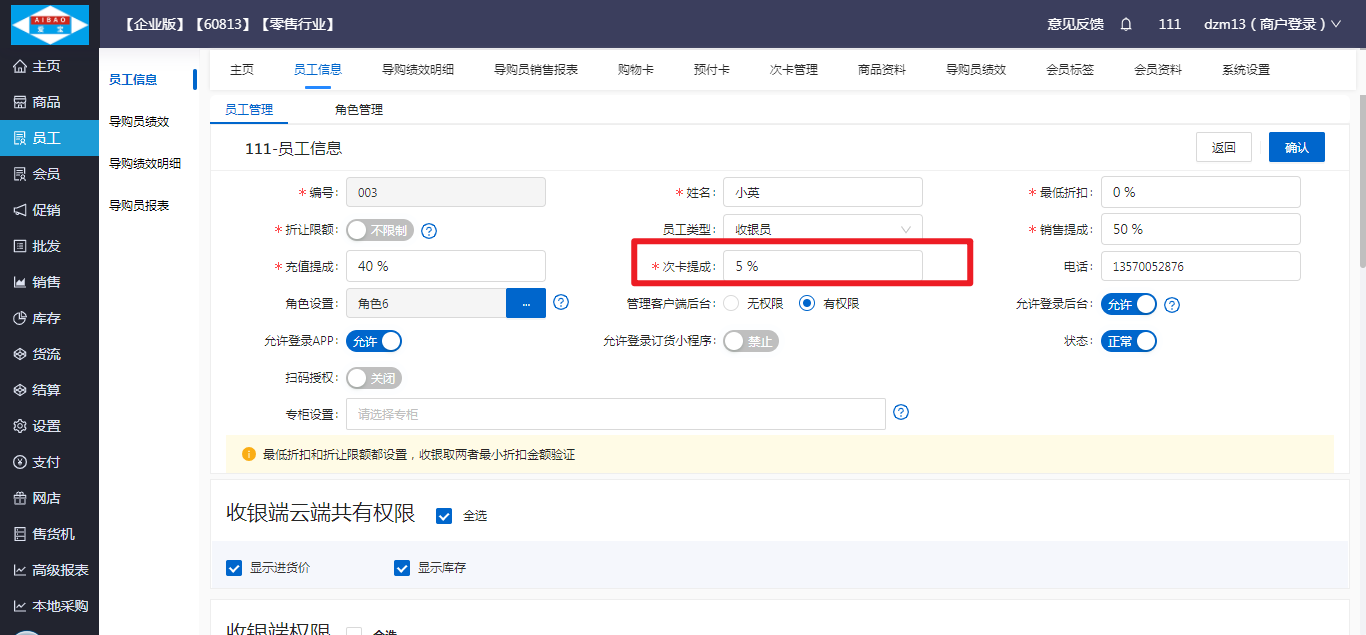
Task: Click the 确认 button
Action: tap(1296, 147)
